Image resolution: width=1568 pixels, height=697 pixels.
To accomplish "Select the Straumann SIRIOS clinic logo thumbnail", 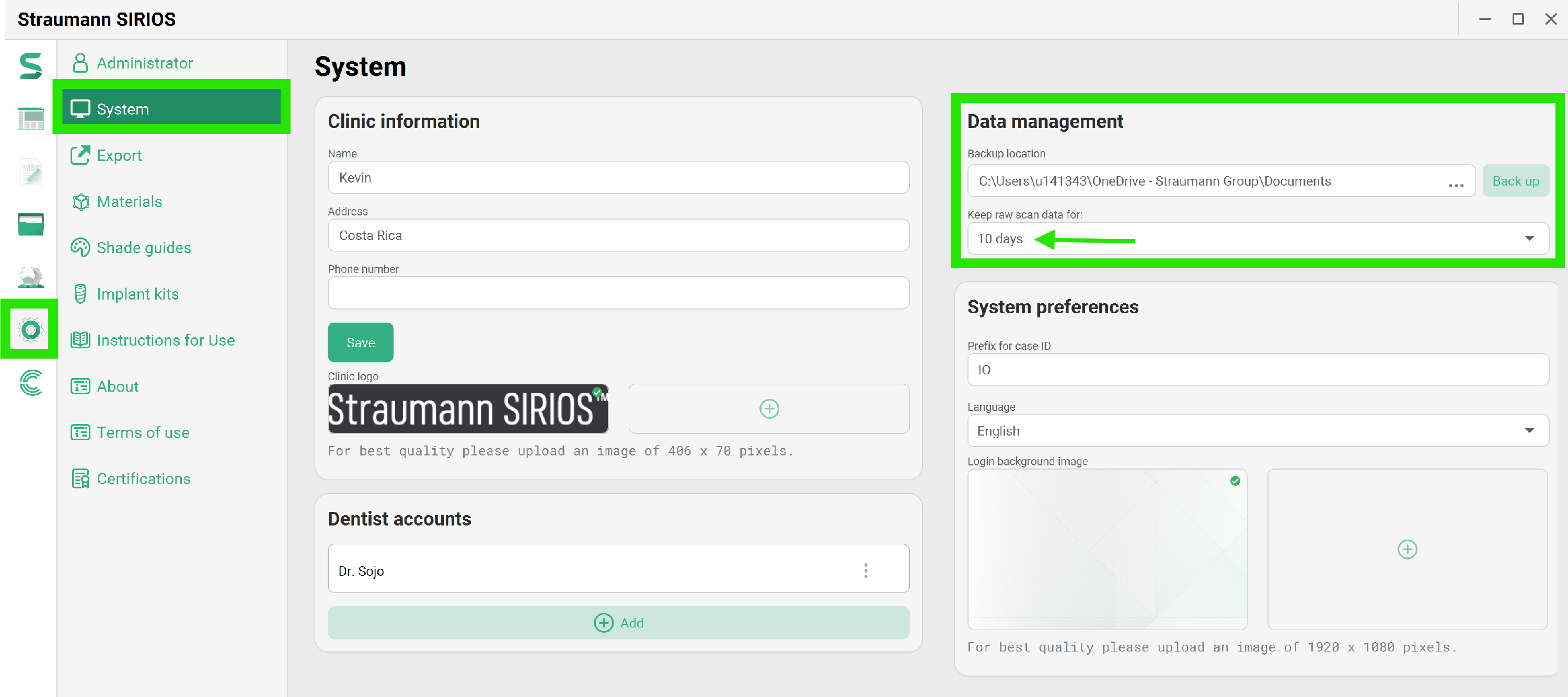I will (468, 408).
